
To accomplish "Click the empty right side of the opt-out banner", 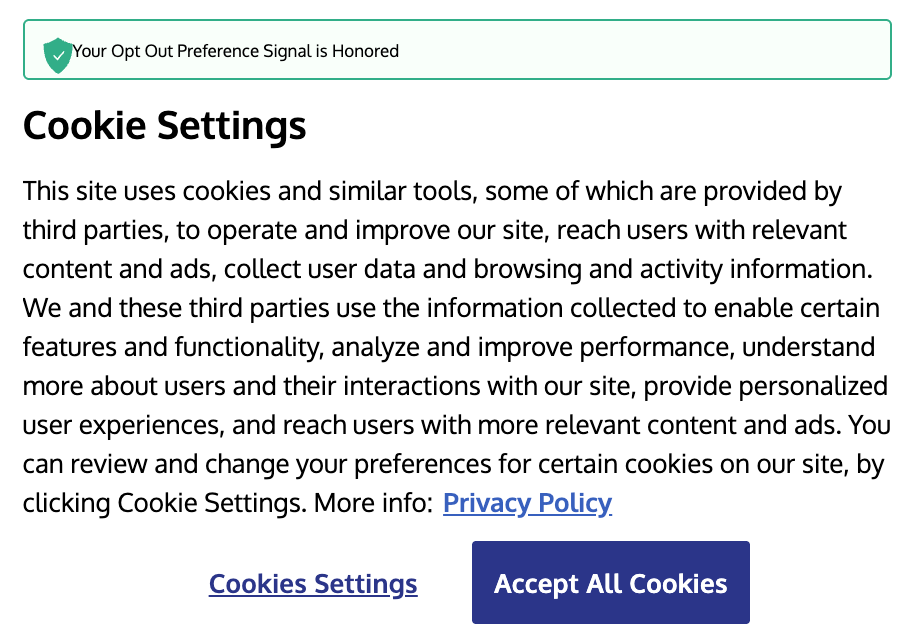I will coord(650,50).
